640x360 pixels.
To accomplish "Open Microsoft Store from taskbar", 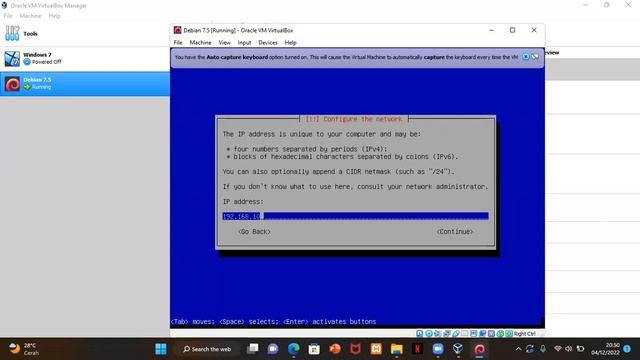I will [x=314, y=349].
